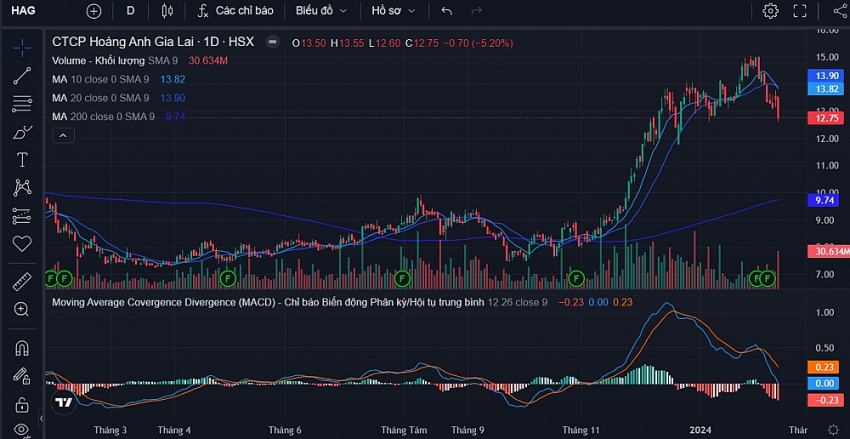Open the favorites heart icon
The image size is (850, 439).
point(22,244)
